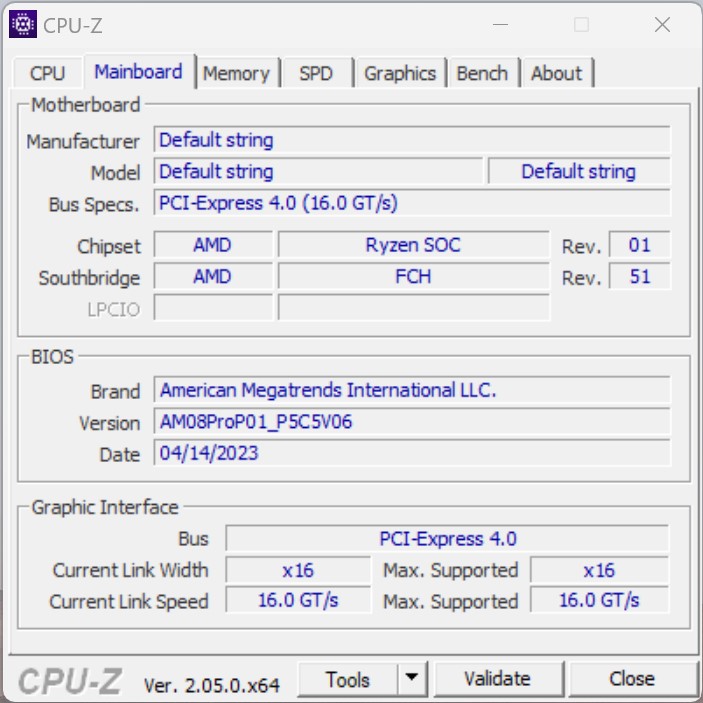Click the BIOS Version field
The image size is (703, 703).
click(411, 422)
